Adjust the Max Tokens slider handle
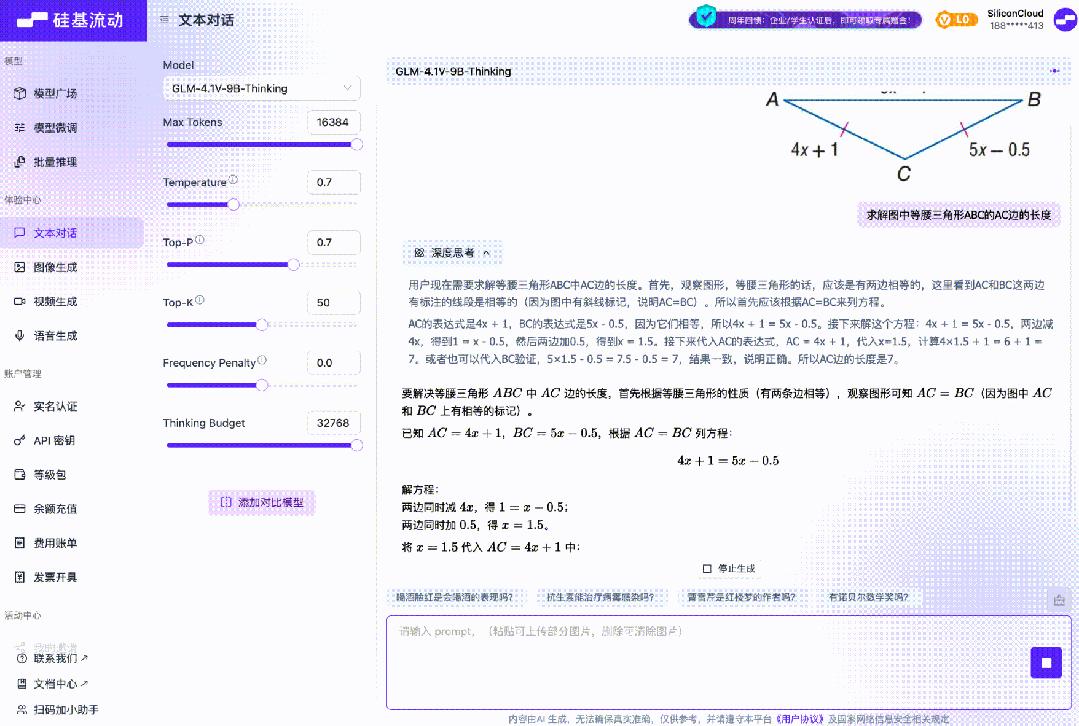Image resolution: width=1079 pixels, height=726 pixels. pos(356,145)
